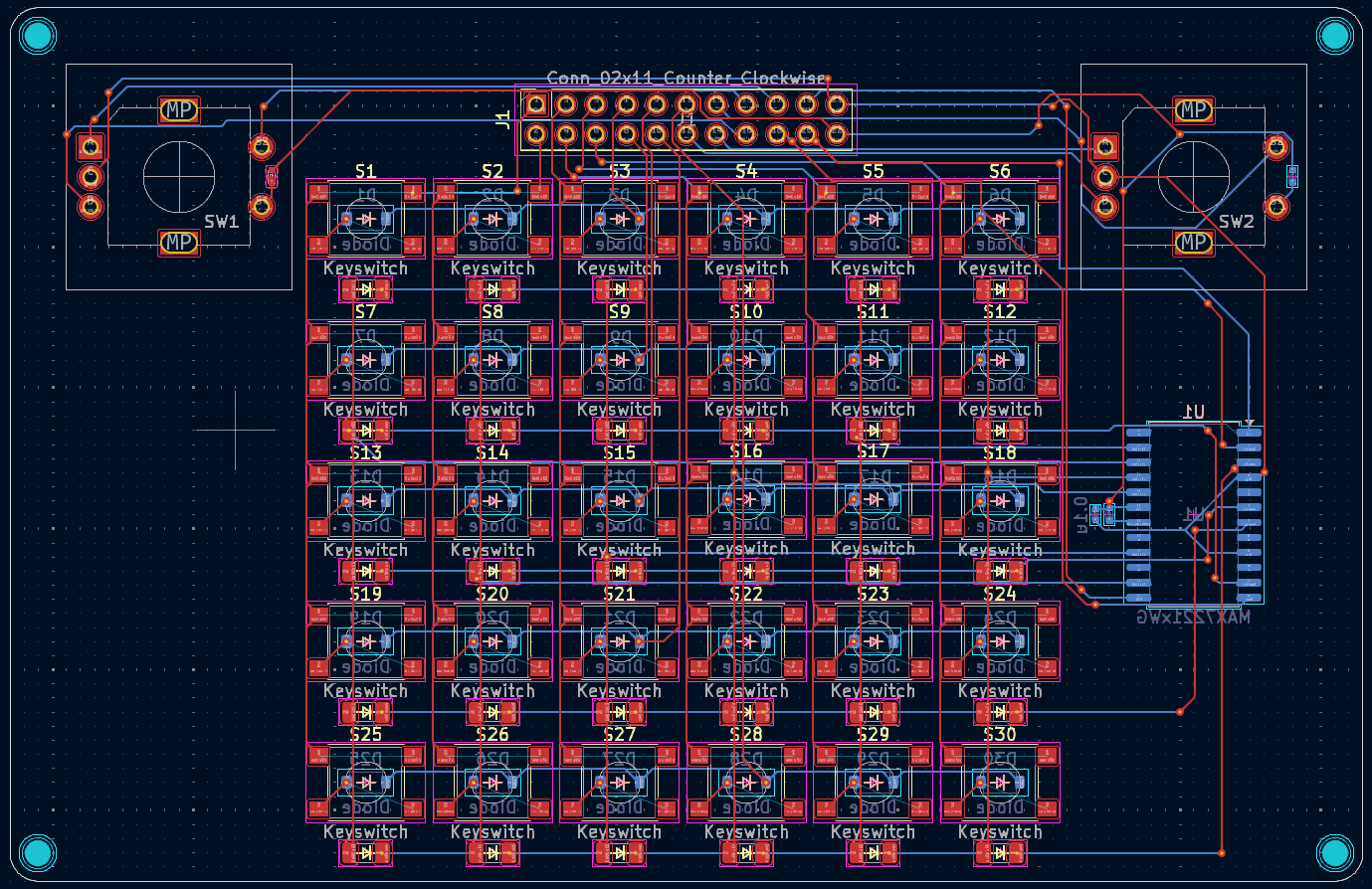Select the SW2 rotary encoder footprint
This screenshot has width=1372, height=889.
point(1192,177)
